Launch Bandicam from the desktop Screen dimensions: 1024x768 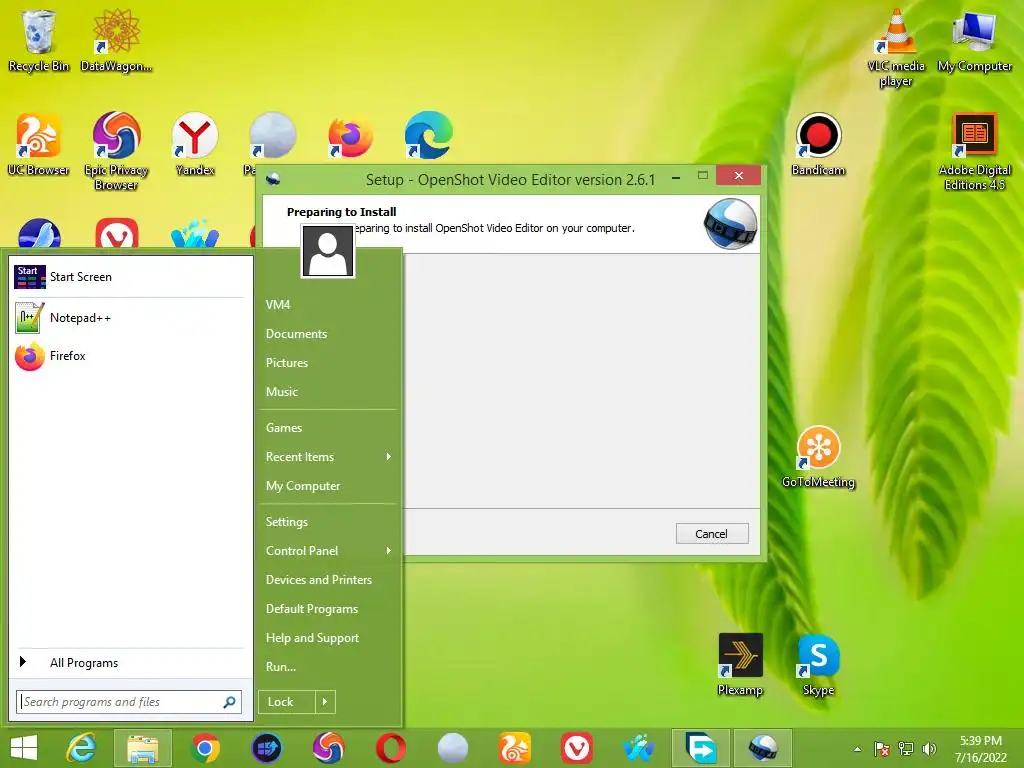[818, 144]
